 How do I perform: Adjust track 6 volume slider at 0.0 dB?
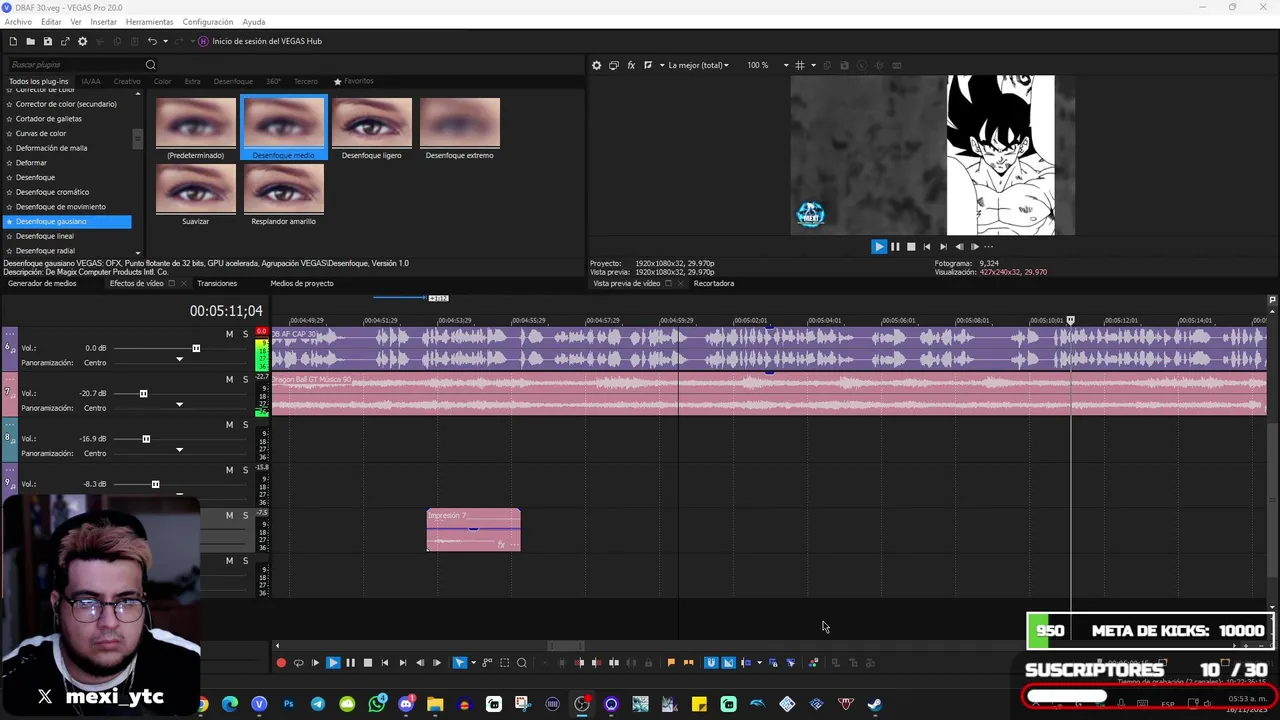pyautogui.click(x=196, y=348)
